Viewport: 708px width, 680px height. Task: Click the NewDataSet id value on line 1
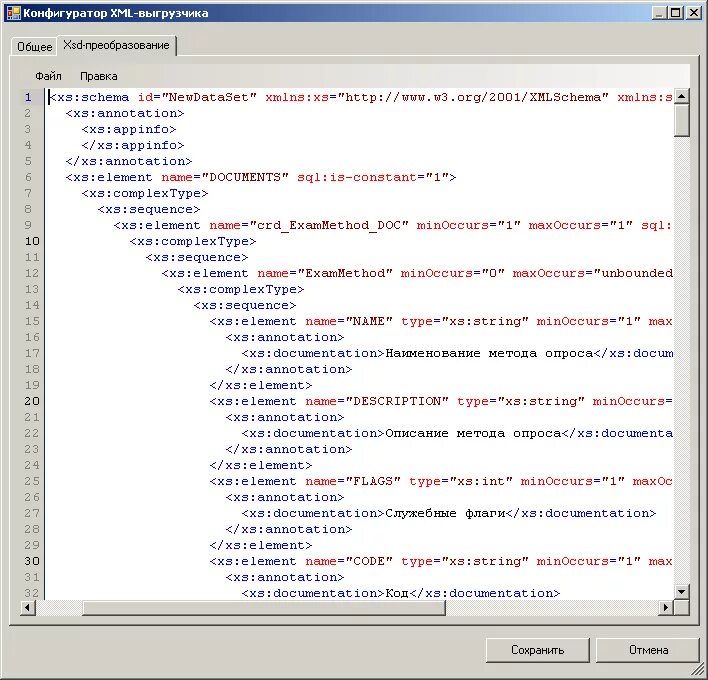pos(209,97)
